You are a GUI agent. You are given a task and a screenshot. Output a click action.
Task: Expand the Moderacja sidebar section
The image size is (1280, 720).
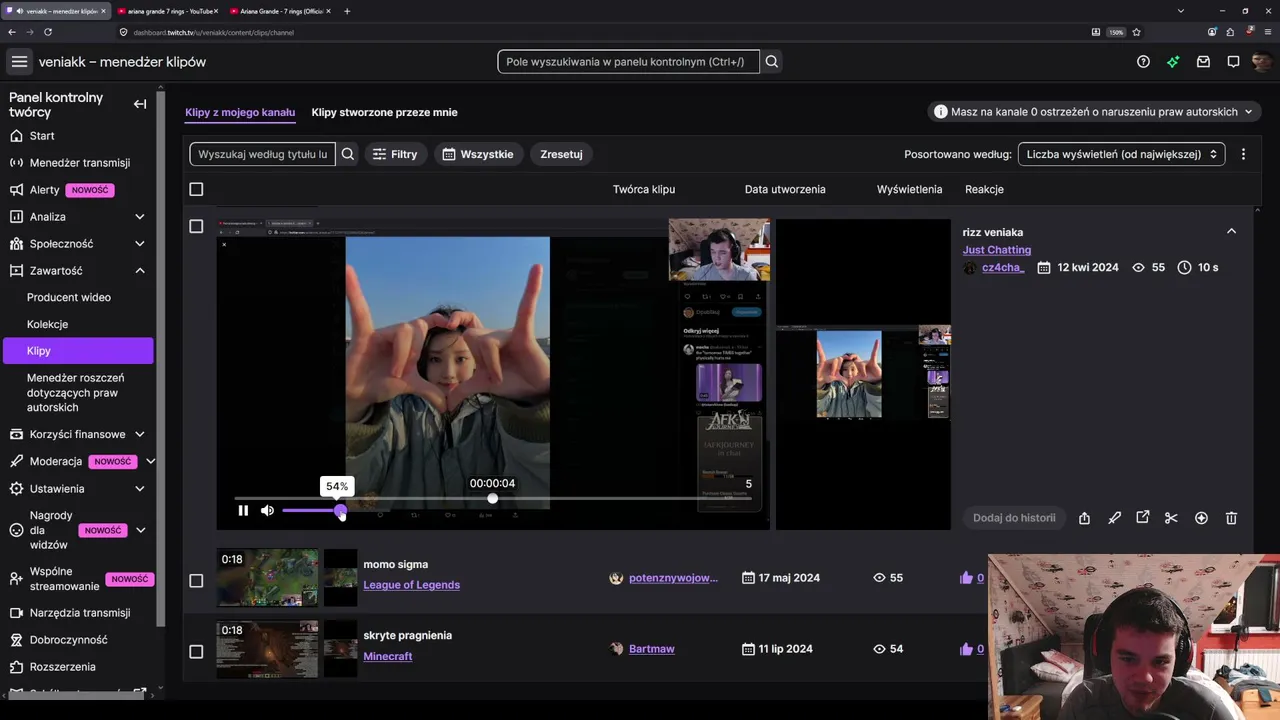(x=150, y=462)
